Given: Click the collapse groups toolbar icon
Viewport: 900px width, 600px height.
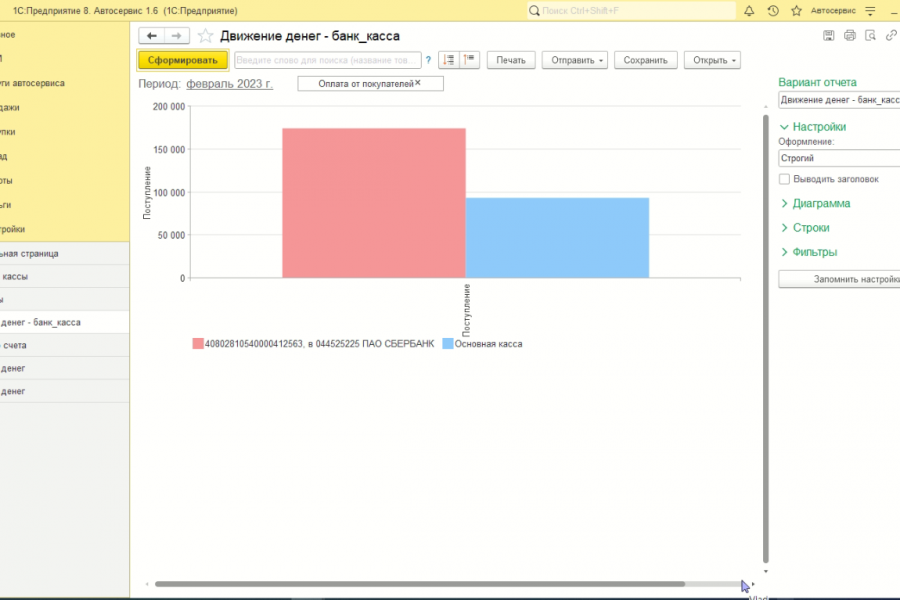Looking at the screenshot, I should click(469, 60).
